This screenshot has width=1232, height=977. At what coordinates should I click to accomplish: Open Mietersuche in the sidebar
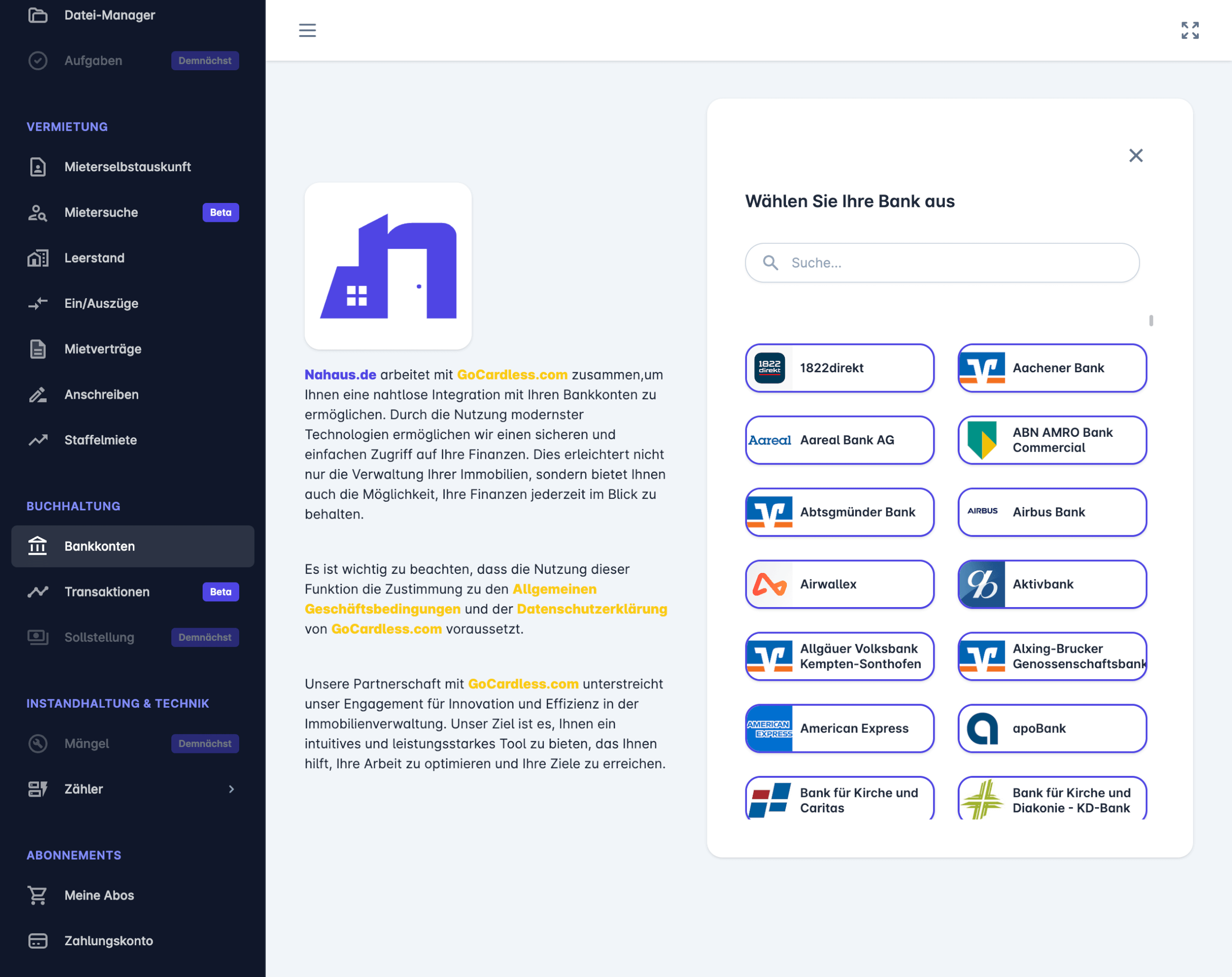(132, 213)
